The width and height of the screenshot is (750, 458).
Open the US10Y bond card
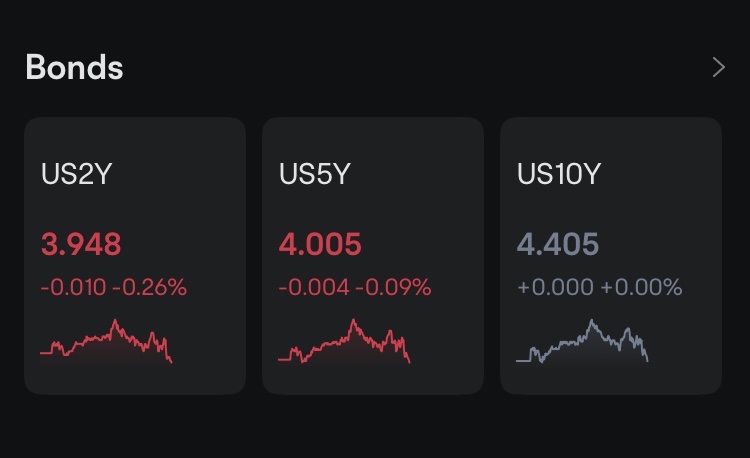pos(611,256)
